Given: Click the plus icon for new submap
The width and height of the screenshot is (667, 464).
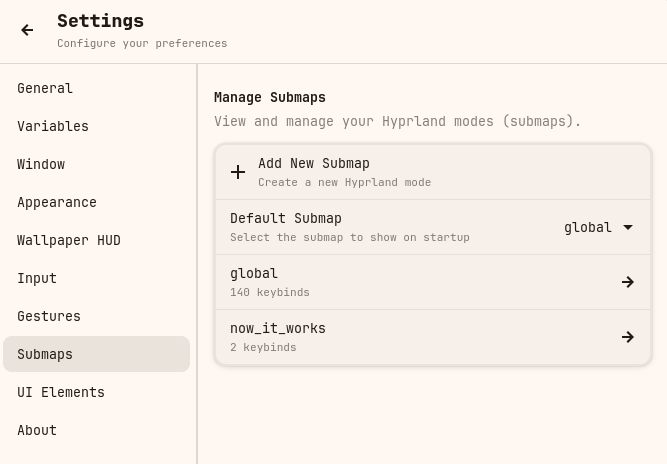Looking at the screenshot, I should coord(238,172).
